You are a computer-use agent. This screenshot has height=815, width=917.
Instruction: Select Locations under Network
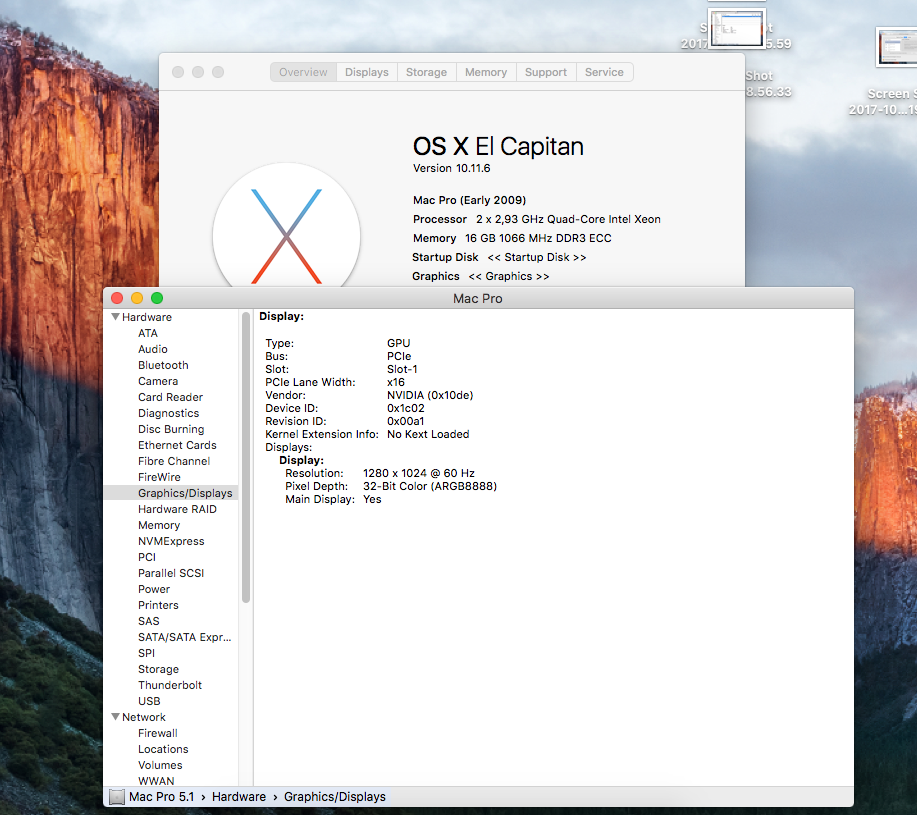point(163,749)
